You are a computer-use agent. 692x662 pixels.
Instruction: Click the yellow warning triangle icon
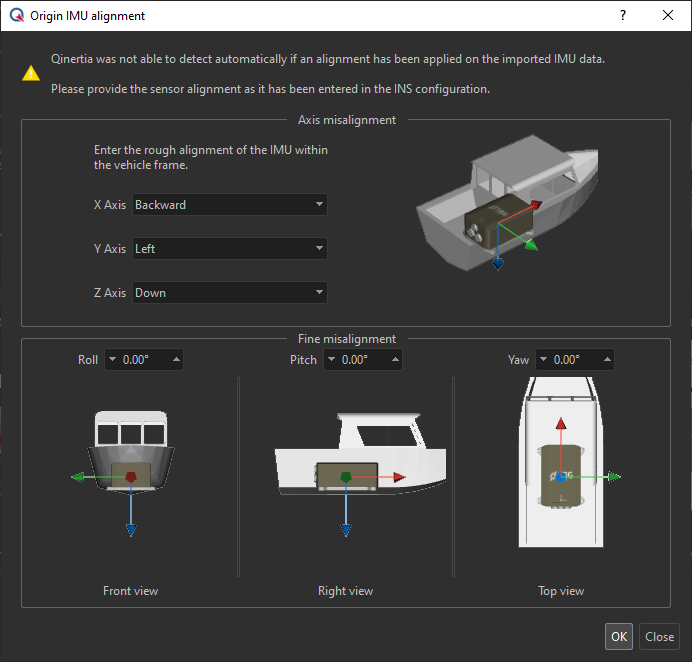[x=33, y=73]
